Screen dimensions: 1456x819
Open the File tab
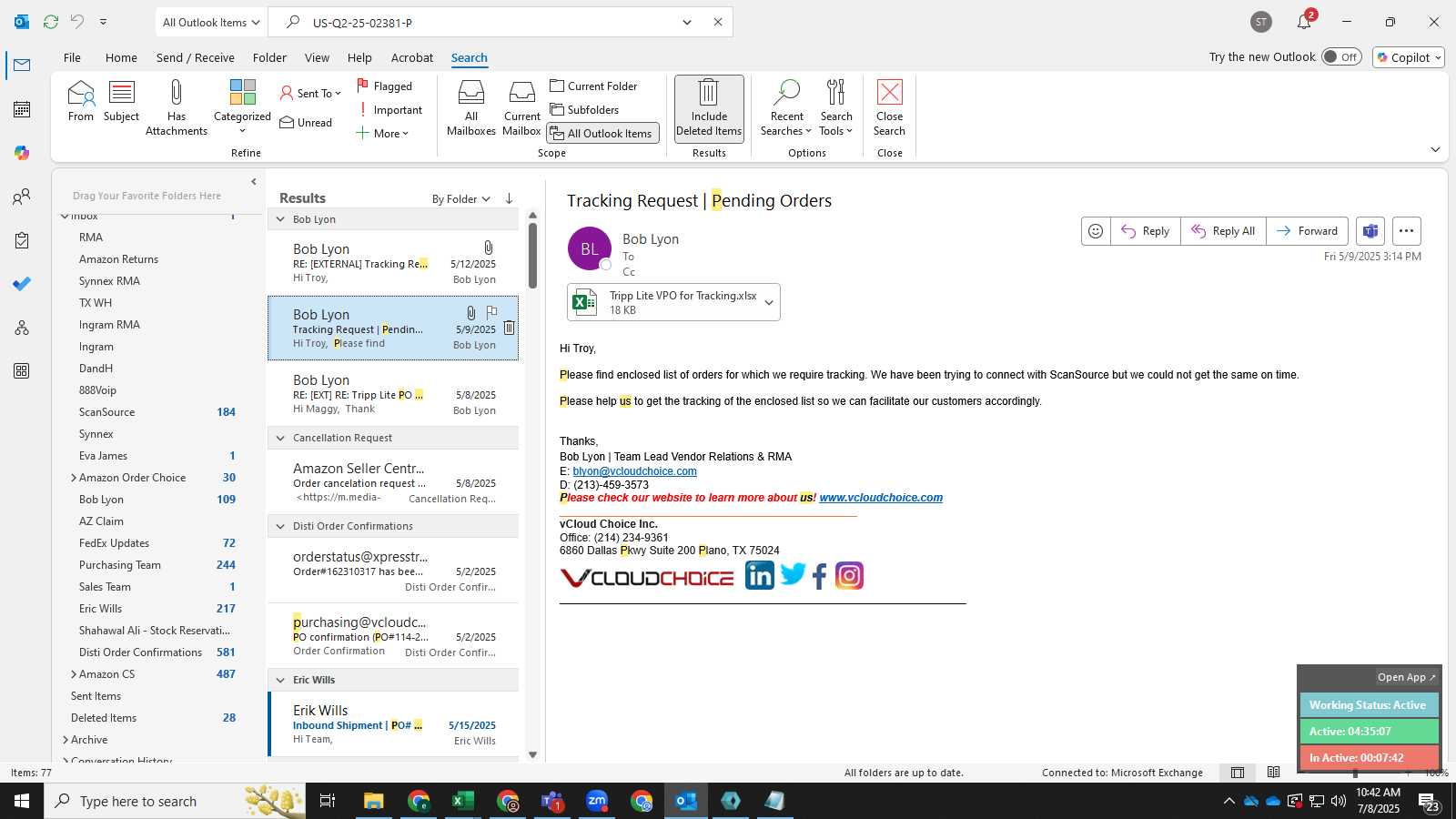[x=72, y=57]
